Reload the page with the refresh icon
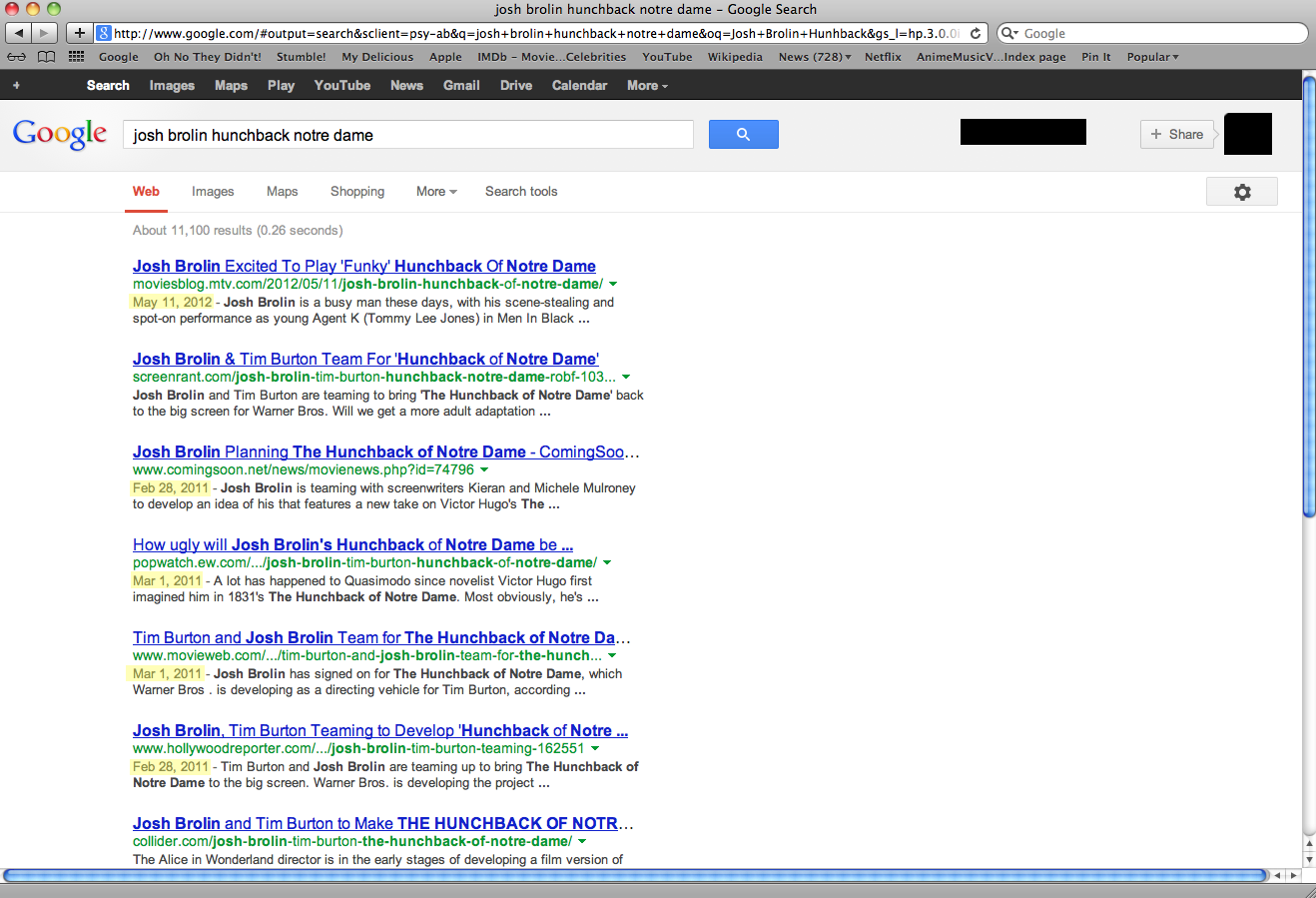1316x898 pixels. (976, 33)
